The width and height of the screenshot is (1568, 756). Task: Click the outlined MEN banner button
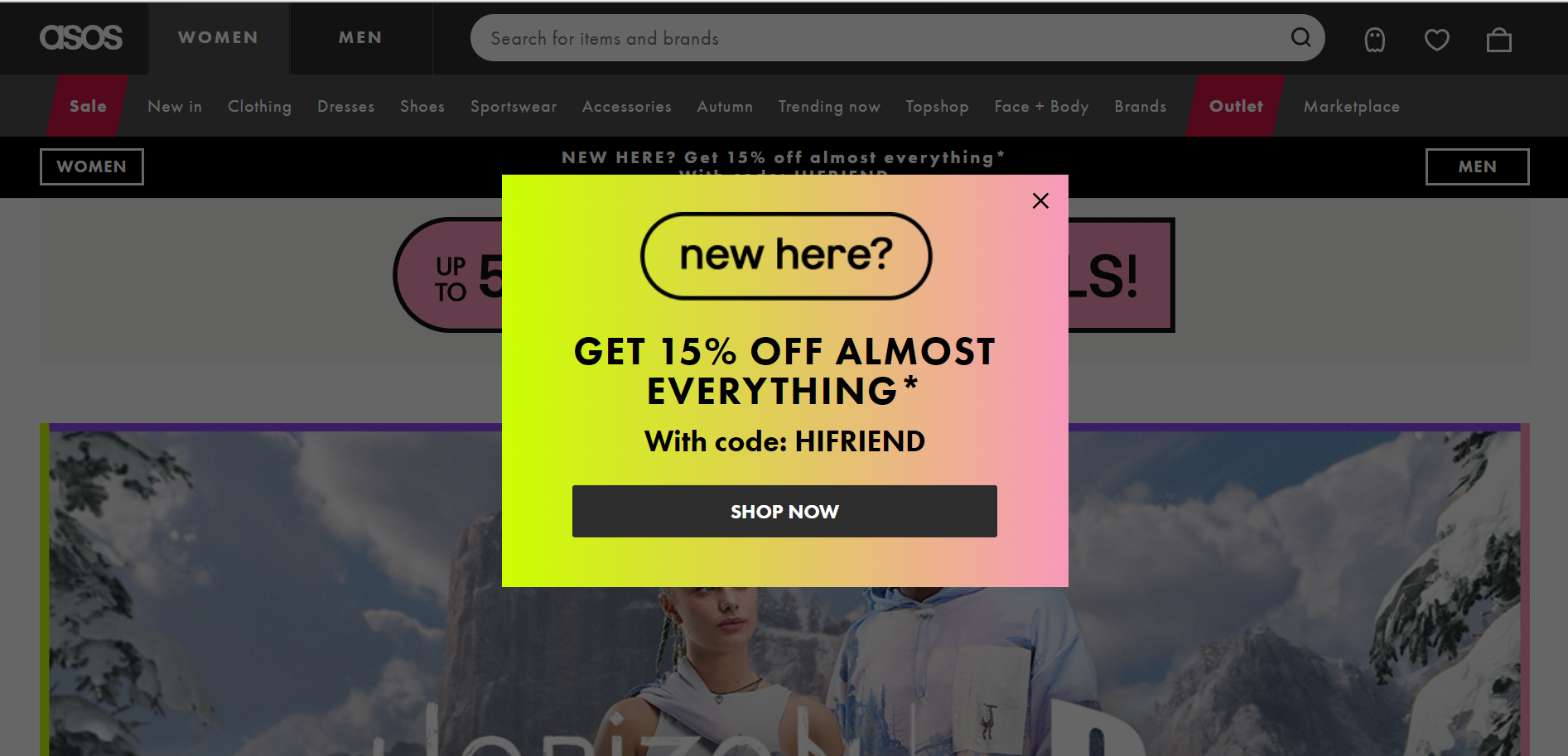pos(1477,166)
